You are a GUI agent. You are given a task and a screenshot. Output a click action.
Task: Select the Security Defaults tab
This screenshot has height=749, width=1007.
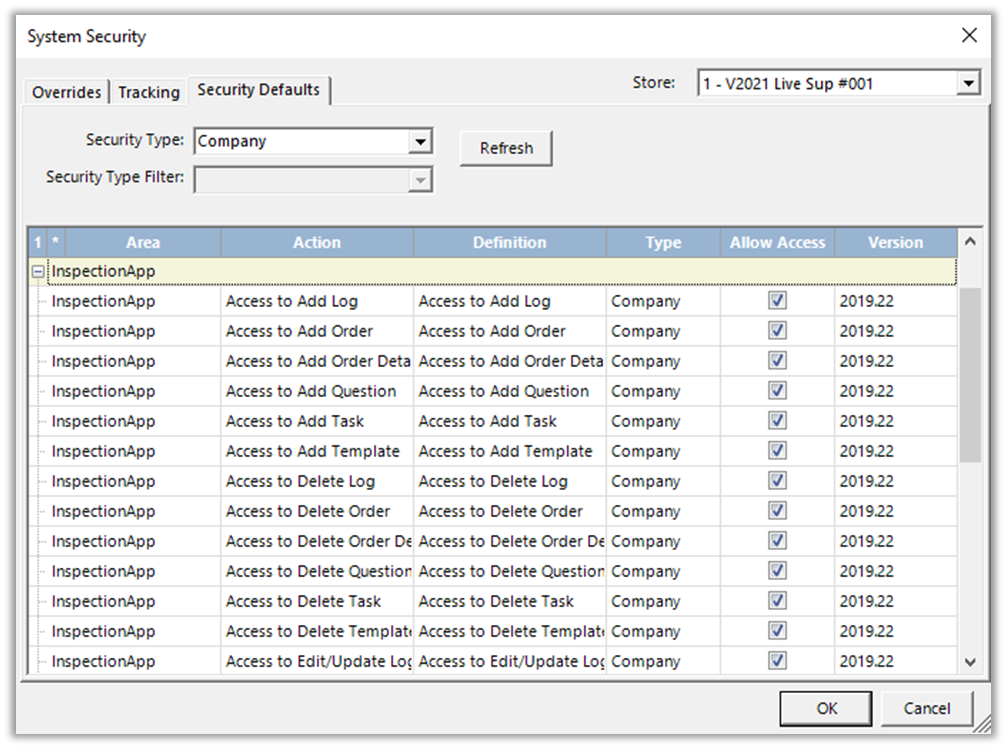(x=259, y=90)
